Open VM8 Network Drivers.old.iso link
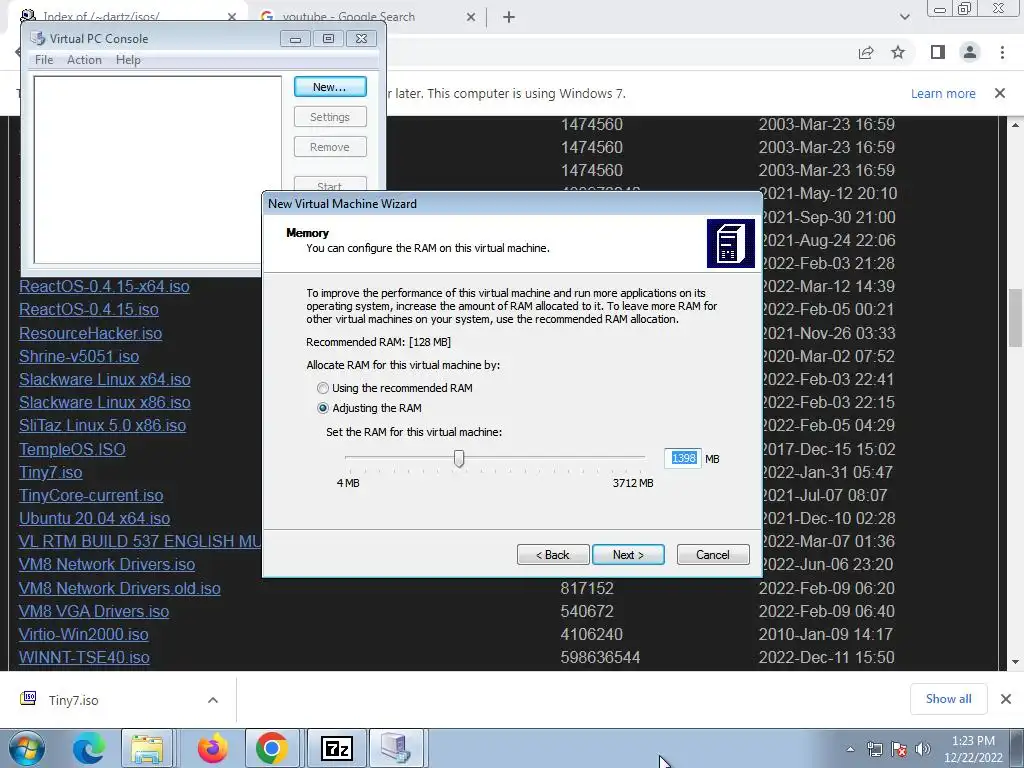The width and height of the screenshot is (1024, 768). (x=120, y=588)
